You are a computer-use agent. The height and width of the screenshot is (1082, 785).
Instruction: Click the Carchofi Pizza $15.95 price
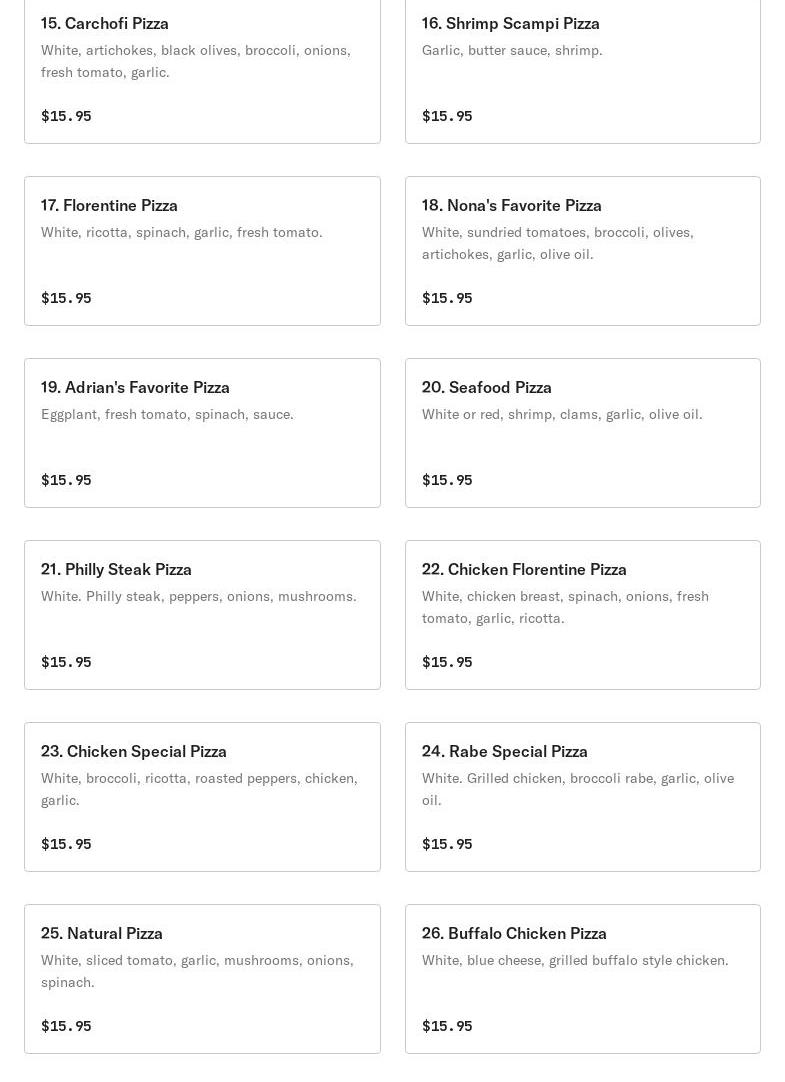coord(66,116)
